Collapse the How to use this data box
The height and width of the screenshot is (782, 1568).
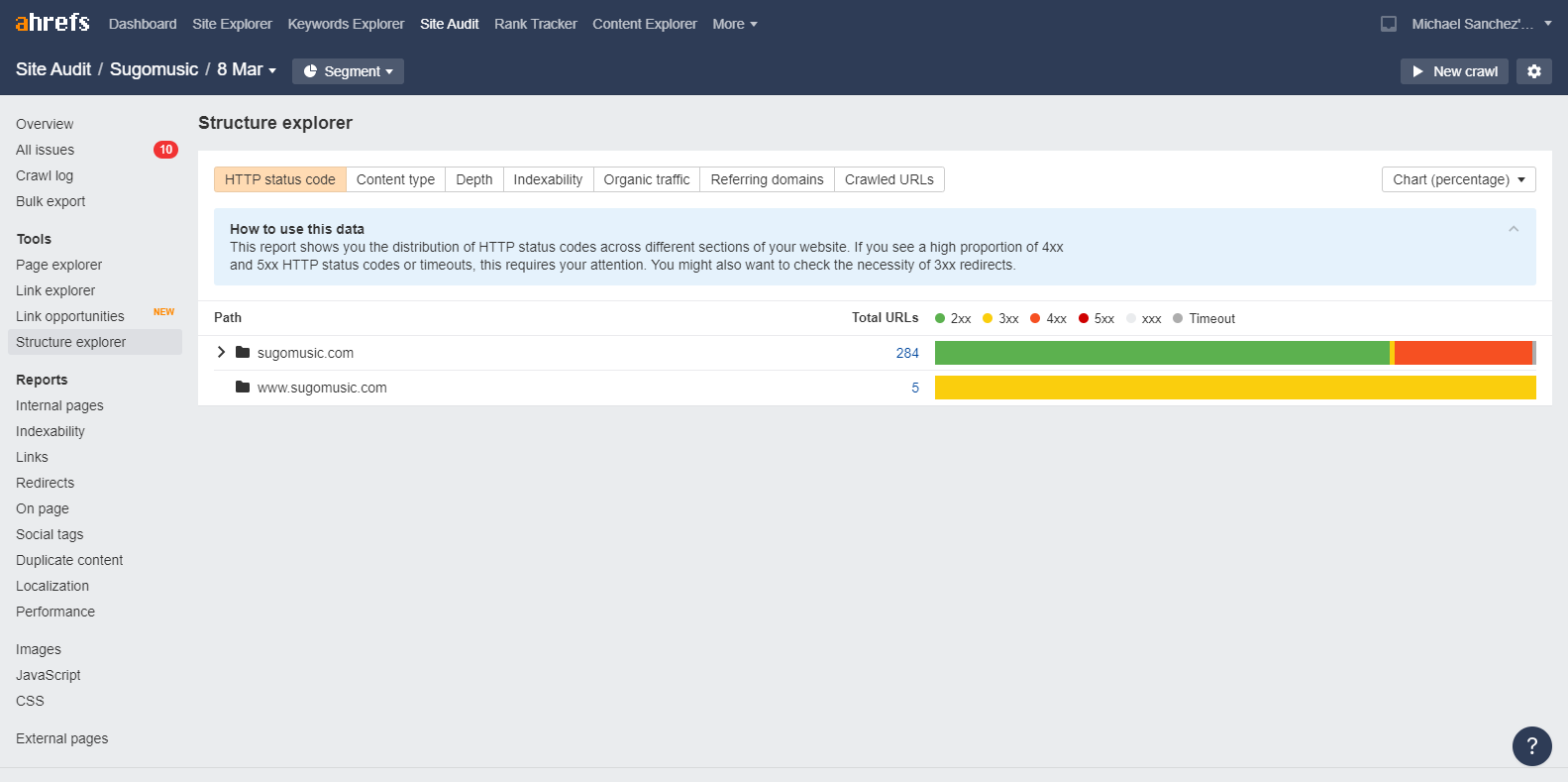1514,229
